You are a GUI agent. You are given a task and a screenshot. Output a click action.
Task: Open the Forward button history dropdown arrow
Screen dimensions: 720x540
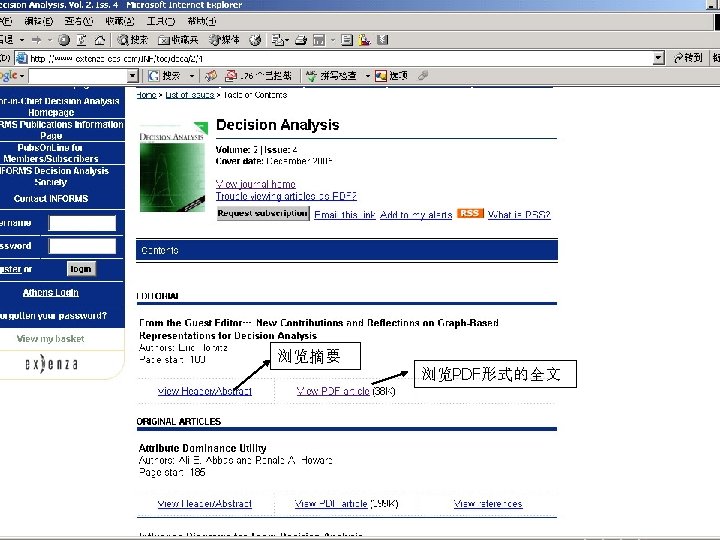(50, 40)
